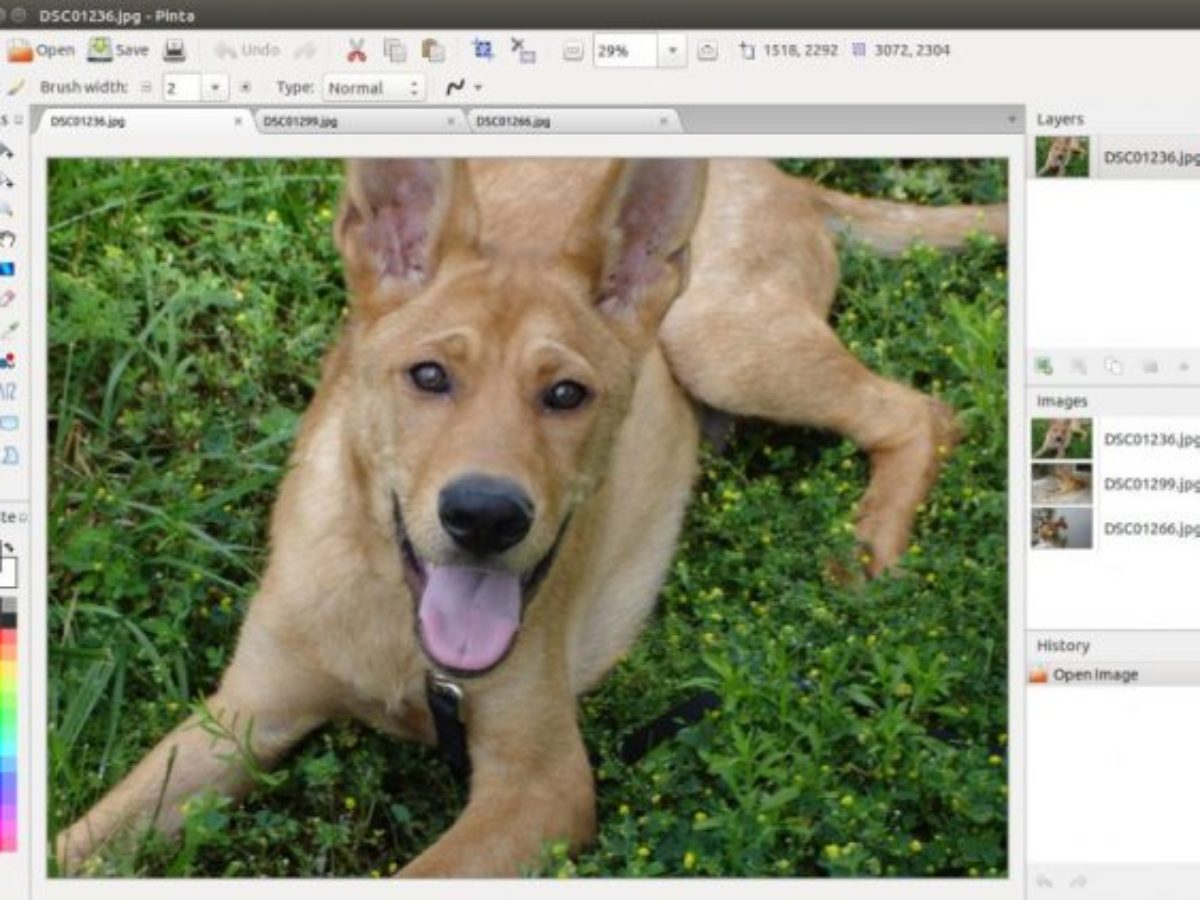The width and height of the screenshot is (1200, 900).
Task: Click the Cut scissors icon
Action: 356,50
